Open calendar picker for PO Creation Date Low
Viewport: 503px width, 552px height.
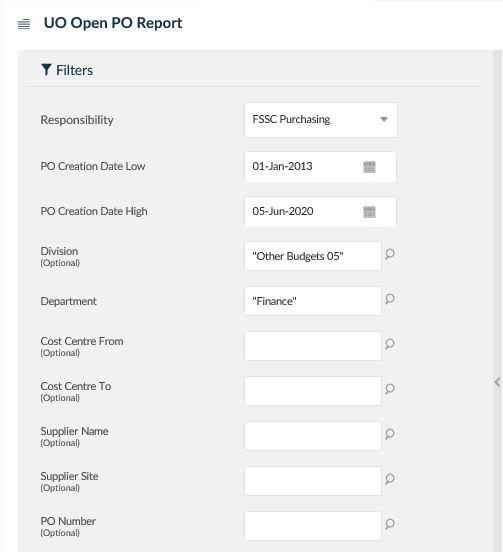369,167
